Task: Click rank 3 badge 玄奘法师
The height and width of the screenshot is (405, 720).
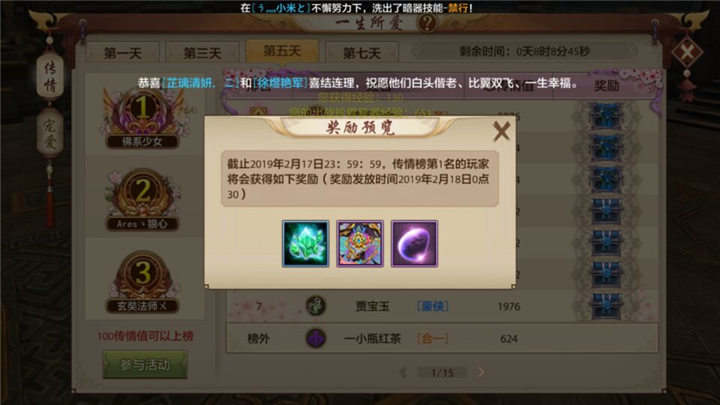Action: (143, 281)
